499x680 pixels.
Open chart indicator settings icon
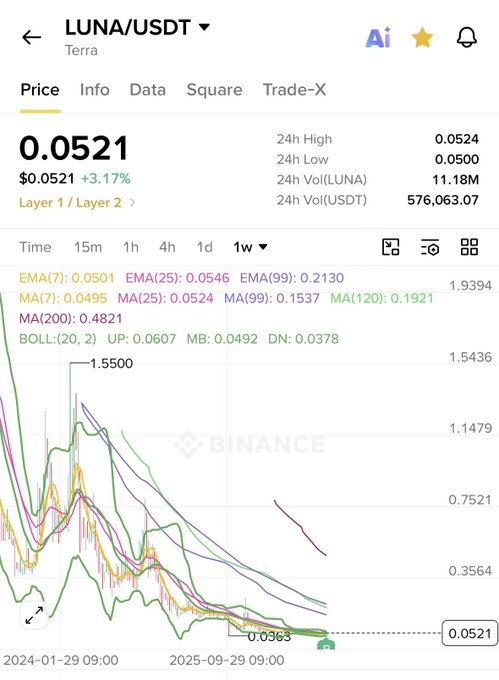430,247
